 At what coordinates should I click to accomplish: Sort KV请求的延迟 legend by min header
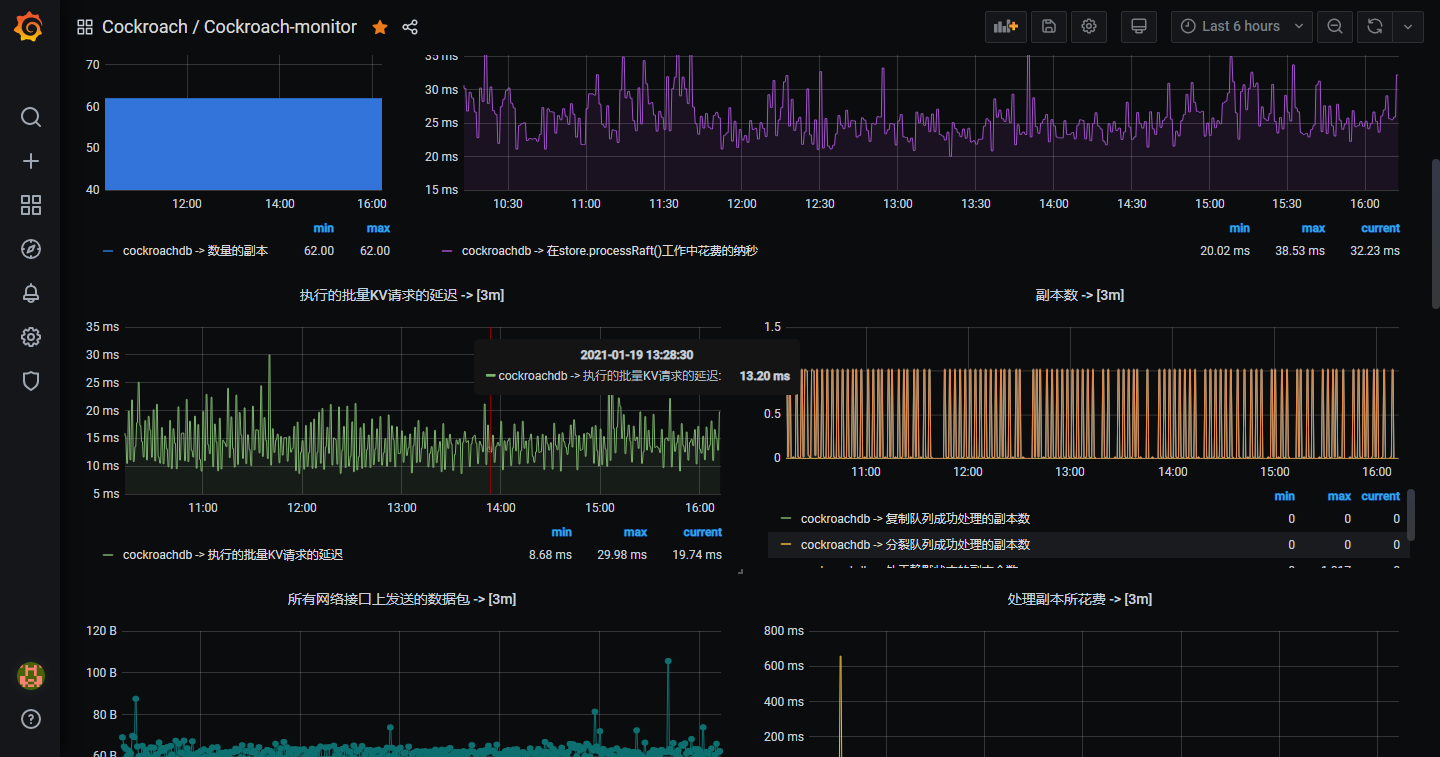pos(562,532)
